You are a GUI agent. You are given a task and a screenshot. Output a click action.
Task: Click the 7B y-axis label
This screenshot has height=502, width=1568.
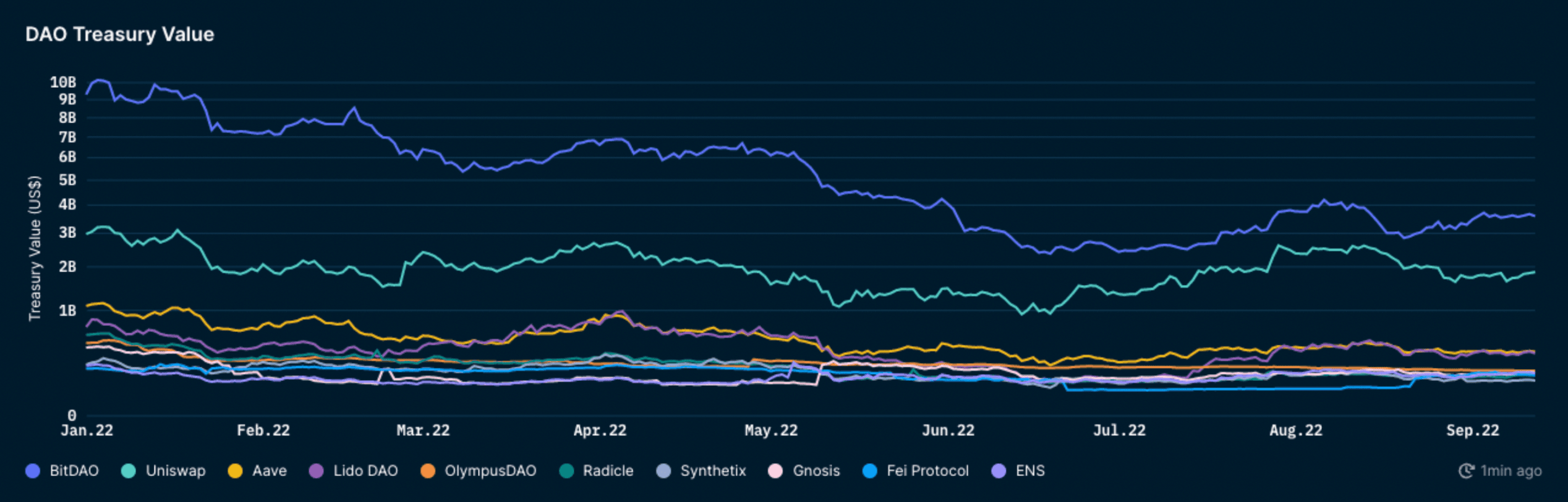(67, 137)
